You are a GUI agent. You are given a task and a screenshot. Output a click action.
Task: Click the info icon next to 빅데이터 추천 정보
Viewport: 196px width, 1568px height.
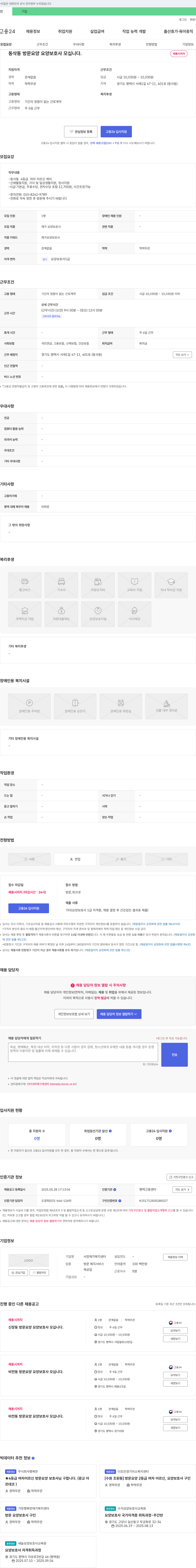(x=33, y=1458)
